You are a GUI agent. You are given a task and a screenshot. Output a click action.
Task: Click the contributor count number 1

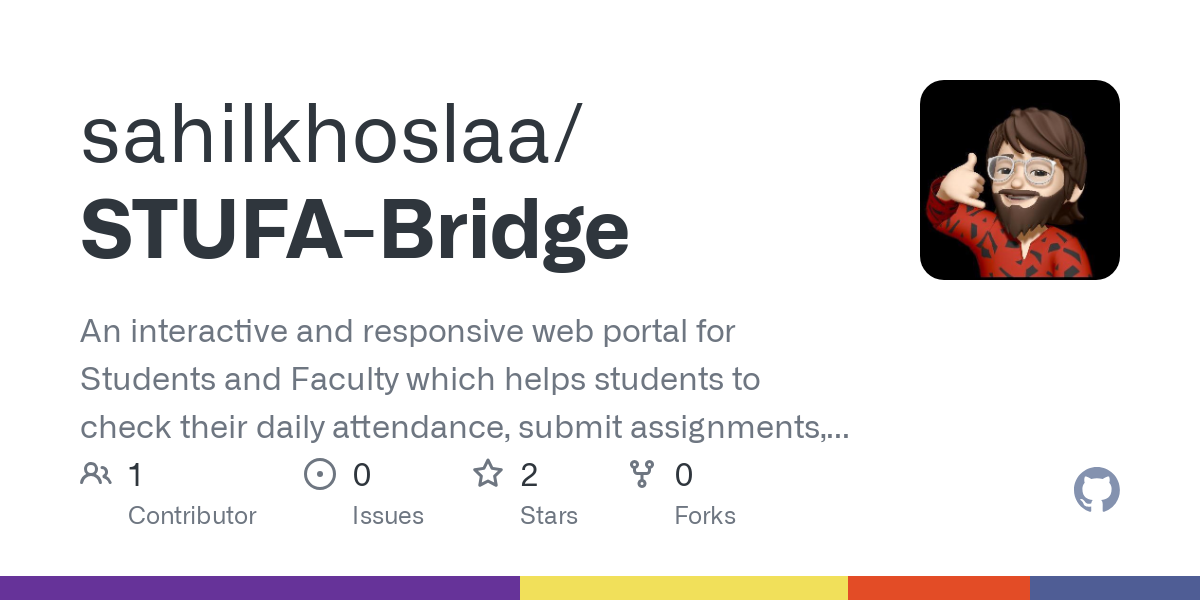tap(135, 475)
